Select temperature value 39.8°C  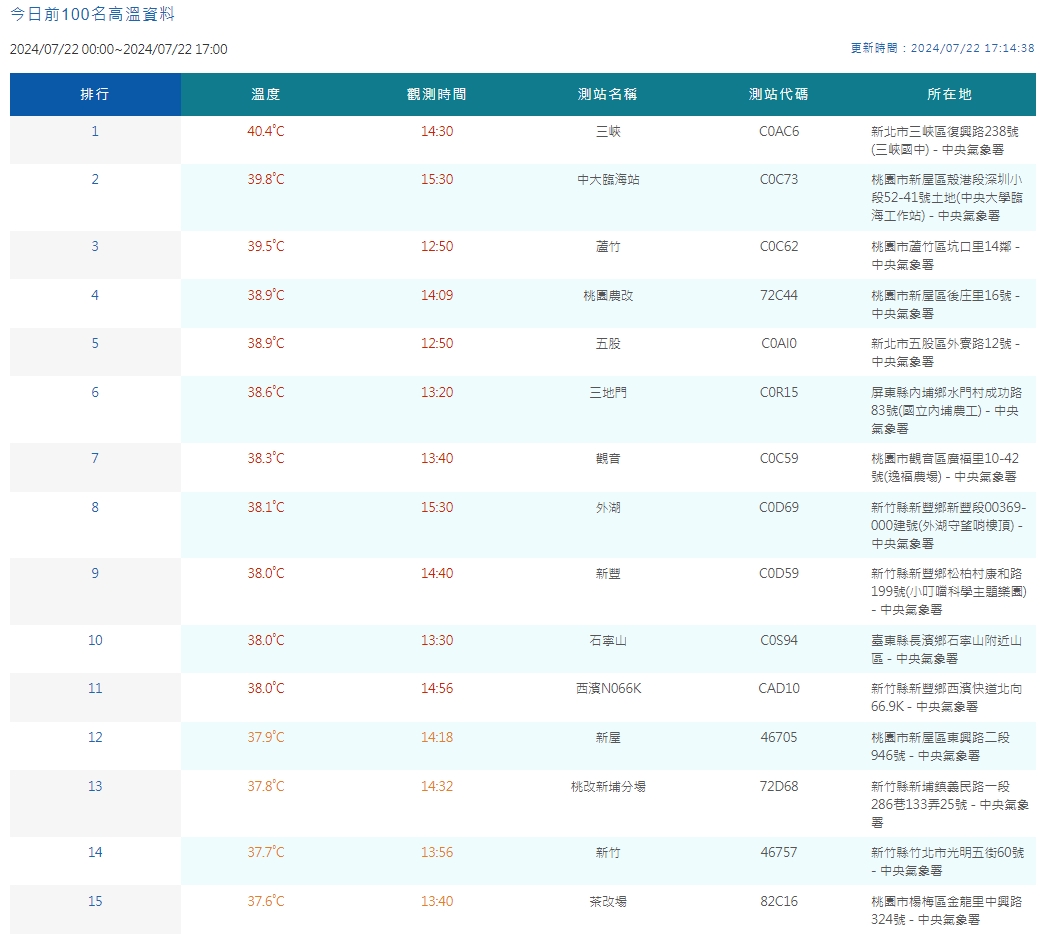[266, 179]
